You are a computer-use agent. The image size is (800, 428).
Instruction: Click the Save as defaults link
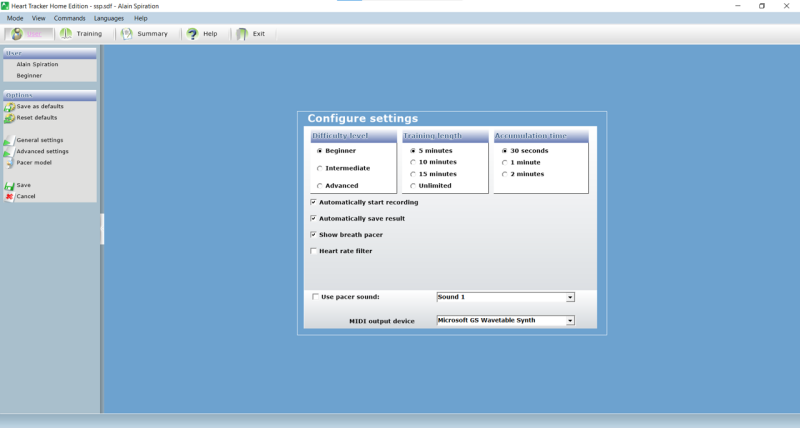[x=40, y=107]
